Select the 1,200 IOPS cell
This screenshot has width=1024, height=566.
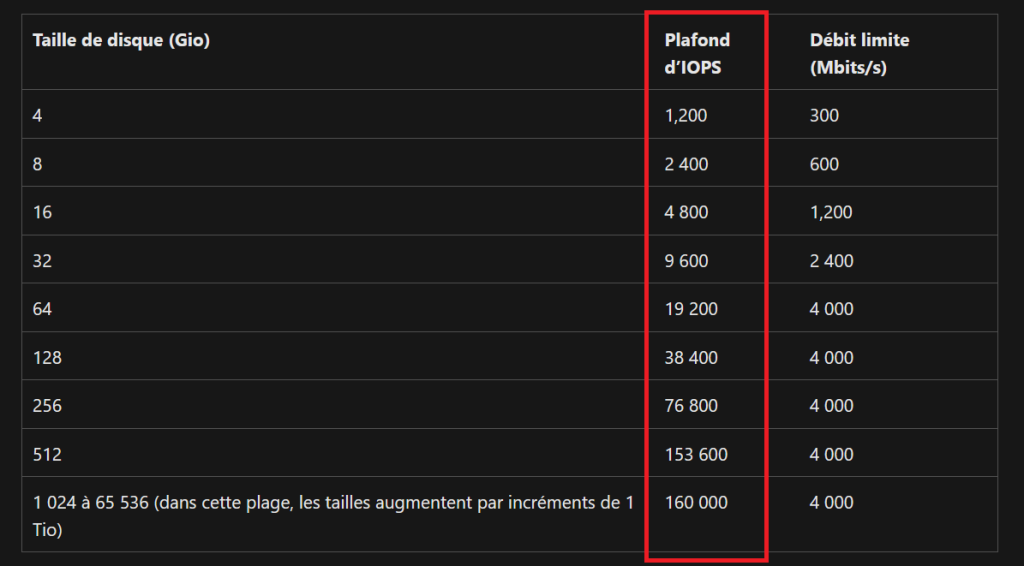[686, 116]
